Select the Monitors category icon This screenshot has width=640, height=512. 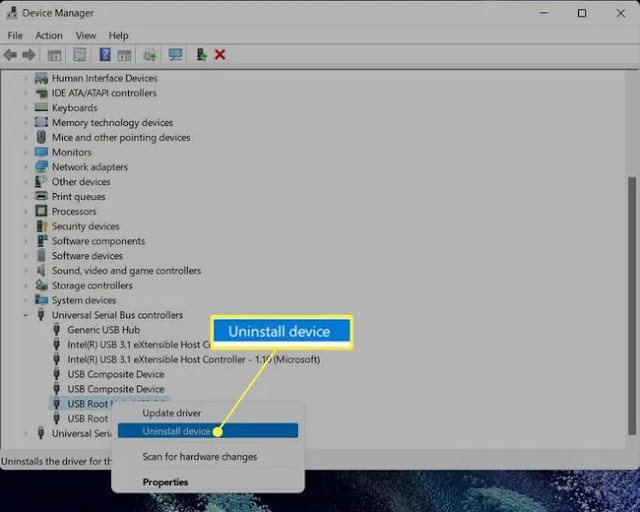pyautogui.click(x=41, y=152)
